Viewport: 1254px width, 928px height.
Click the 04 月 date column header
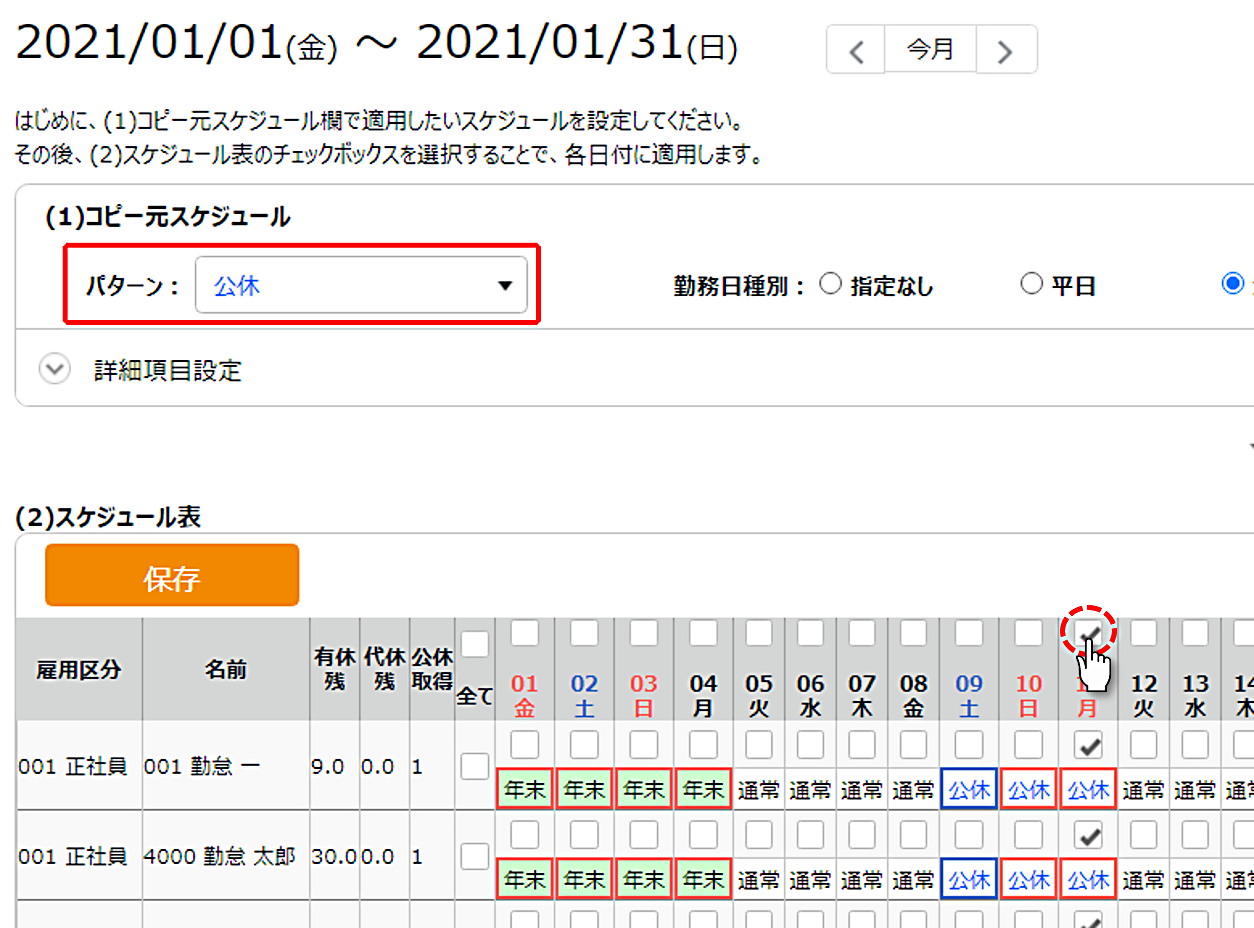[704, 696]
